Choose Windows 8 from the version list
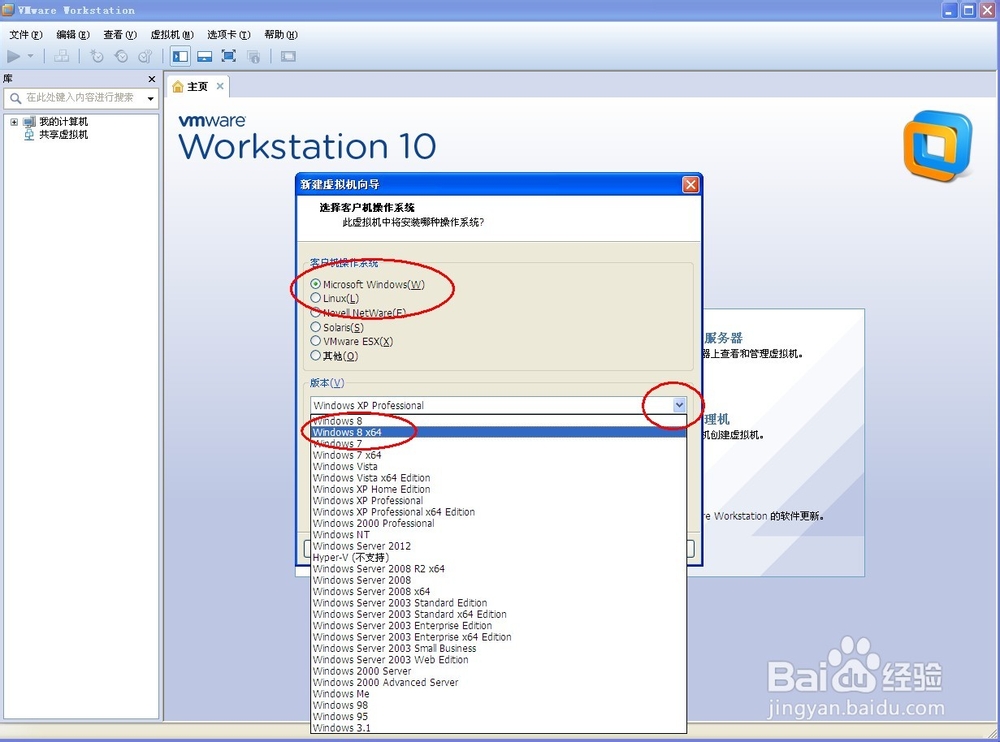The height and width of the screenshot is (742, 1000). [499, 421]
